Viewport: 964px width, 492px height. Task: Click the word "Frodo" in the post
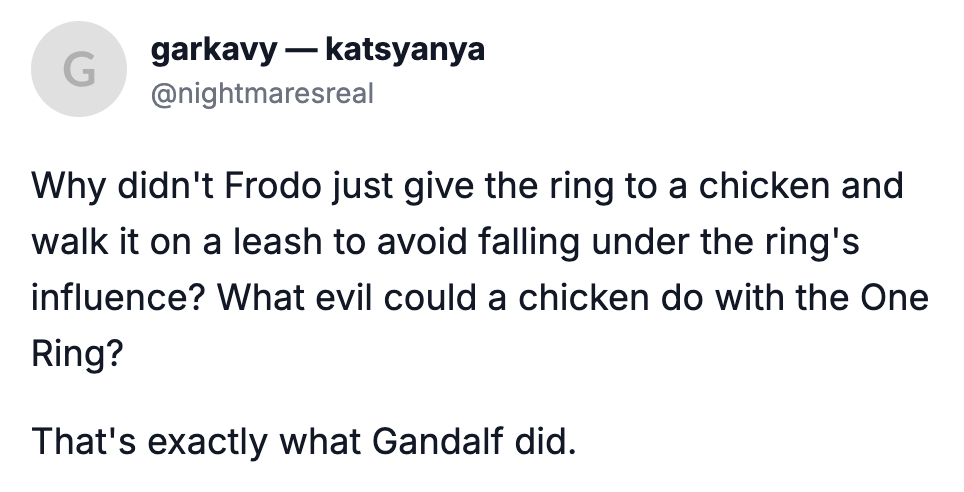click(x=251, y=187)
